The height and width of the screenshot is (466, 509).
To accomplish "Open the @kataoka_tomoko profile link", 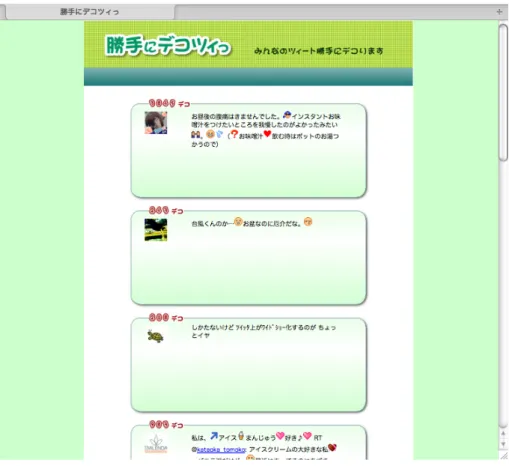I will 221,450.
